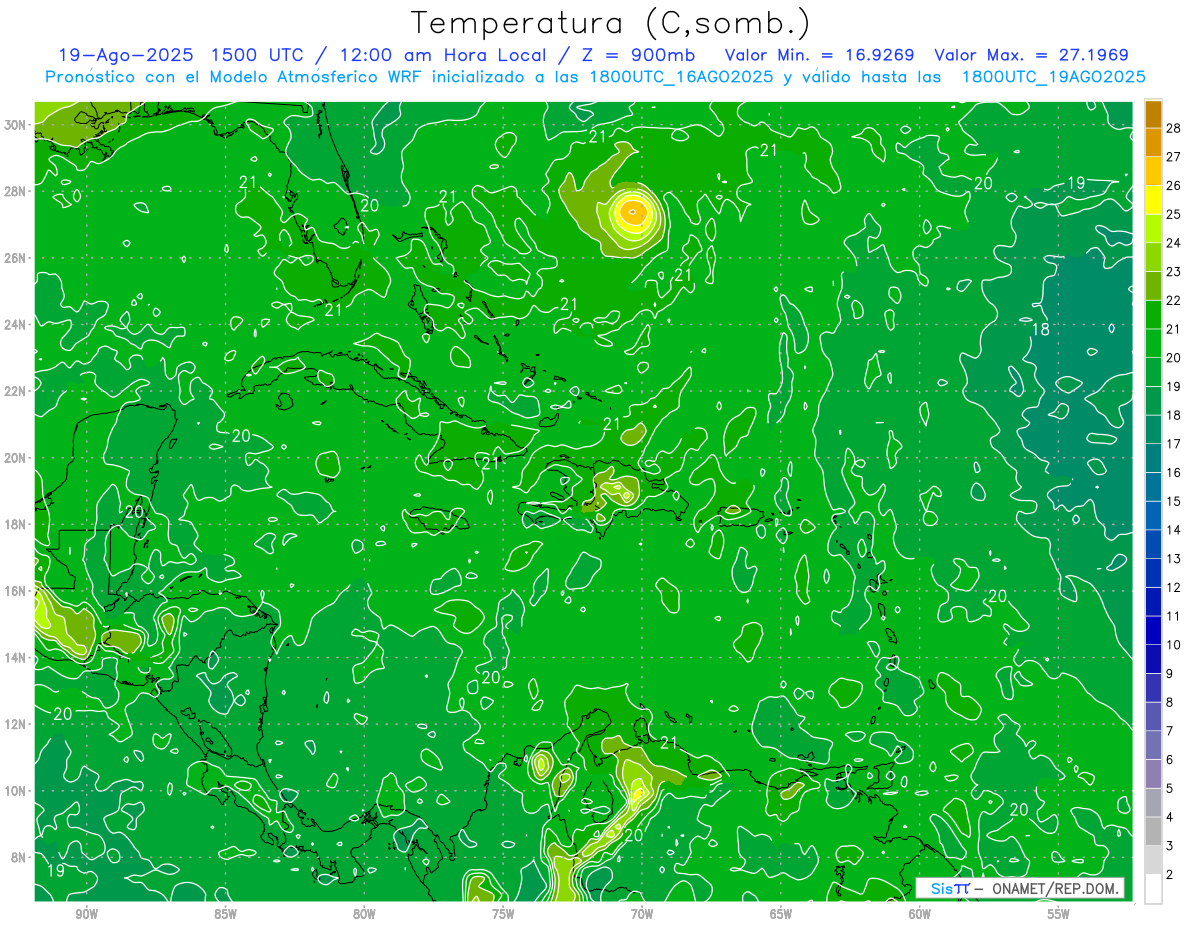
Task: Click the color scale label 15
Action: pos(1174,501)
